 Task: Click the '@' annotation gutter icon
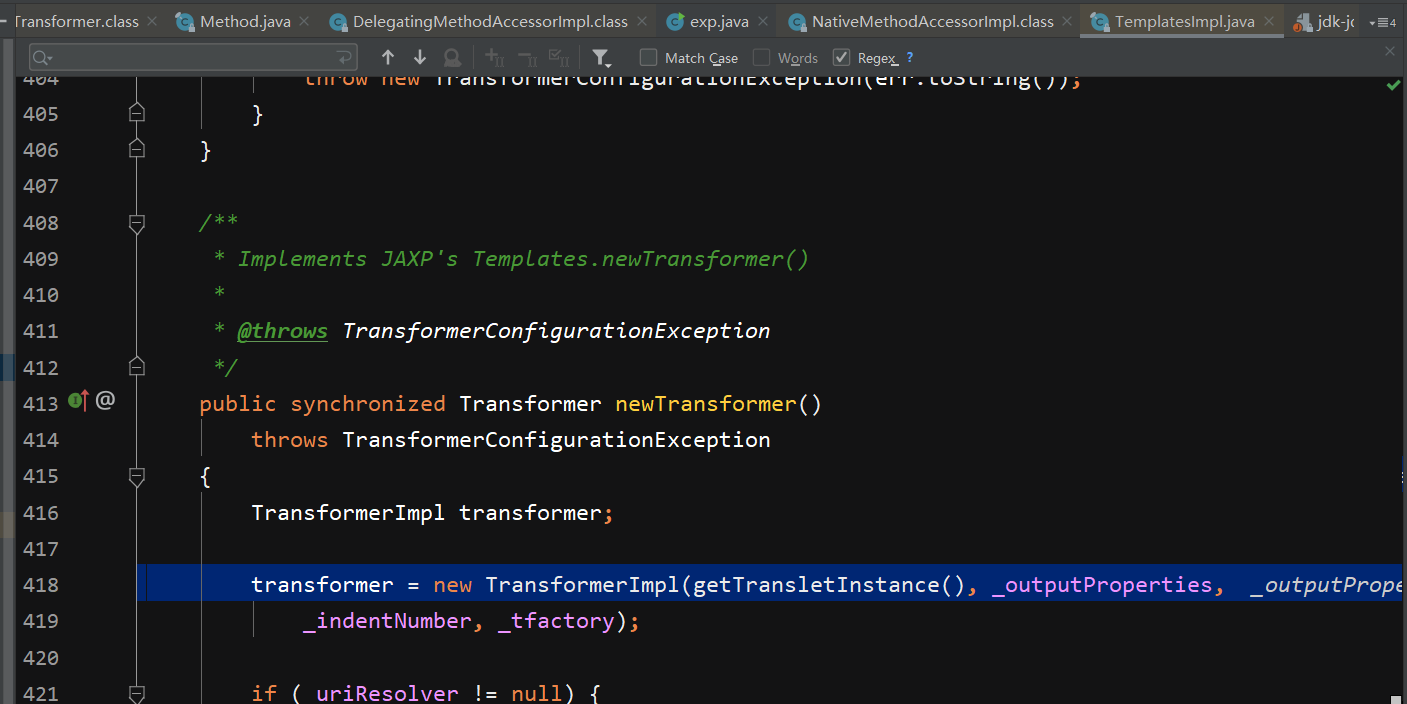coord(105,400)
